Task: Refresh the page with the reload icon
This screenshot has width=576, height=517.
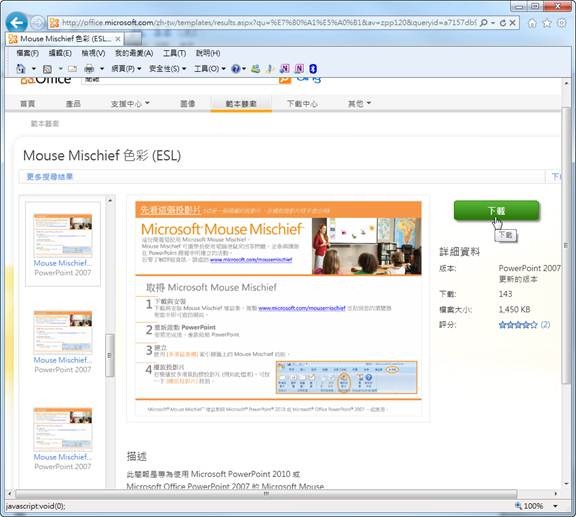Action: point(503,23)
